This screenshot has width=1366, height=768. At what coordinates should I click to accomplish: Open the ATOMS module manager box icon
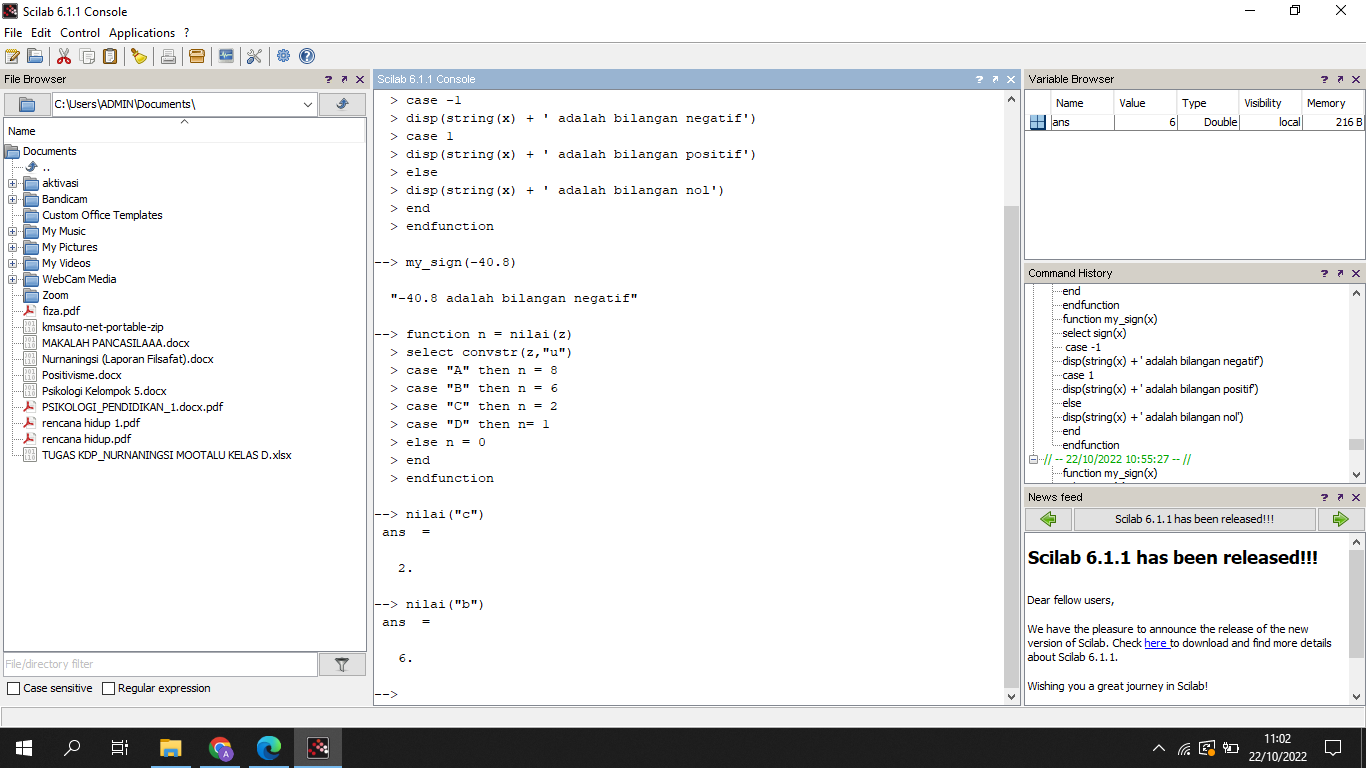pos(197,56)
